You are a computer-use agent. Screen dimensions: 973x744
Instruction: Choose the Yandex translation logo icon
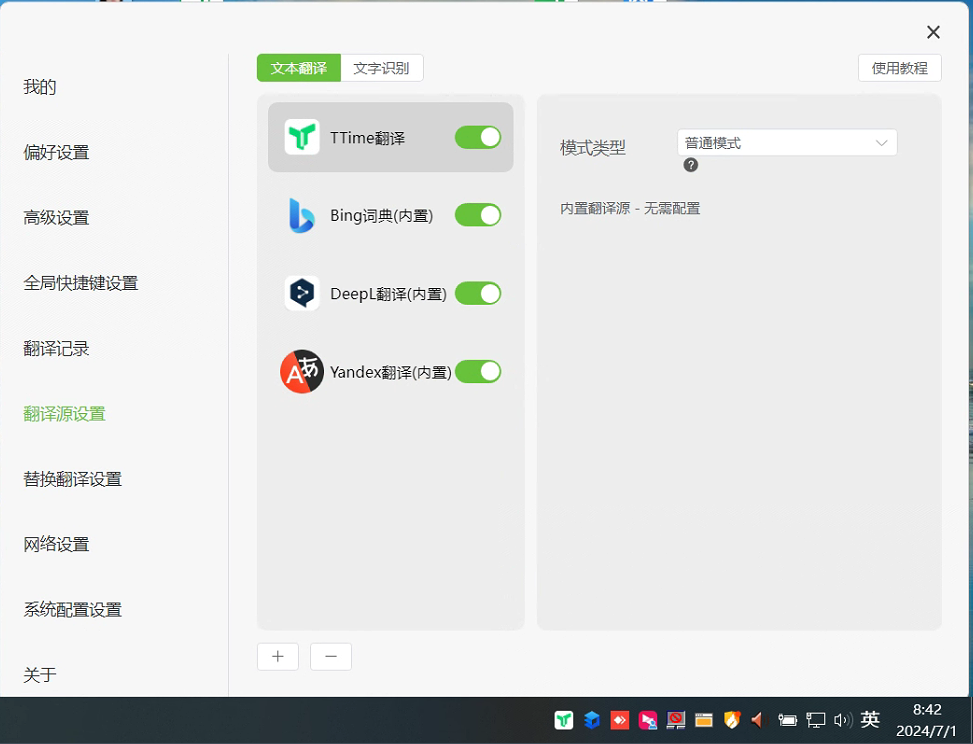[302, 371]
